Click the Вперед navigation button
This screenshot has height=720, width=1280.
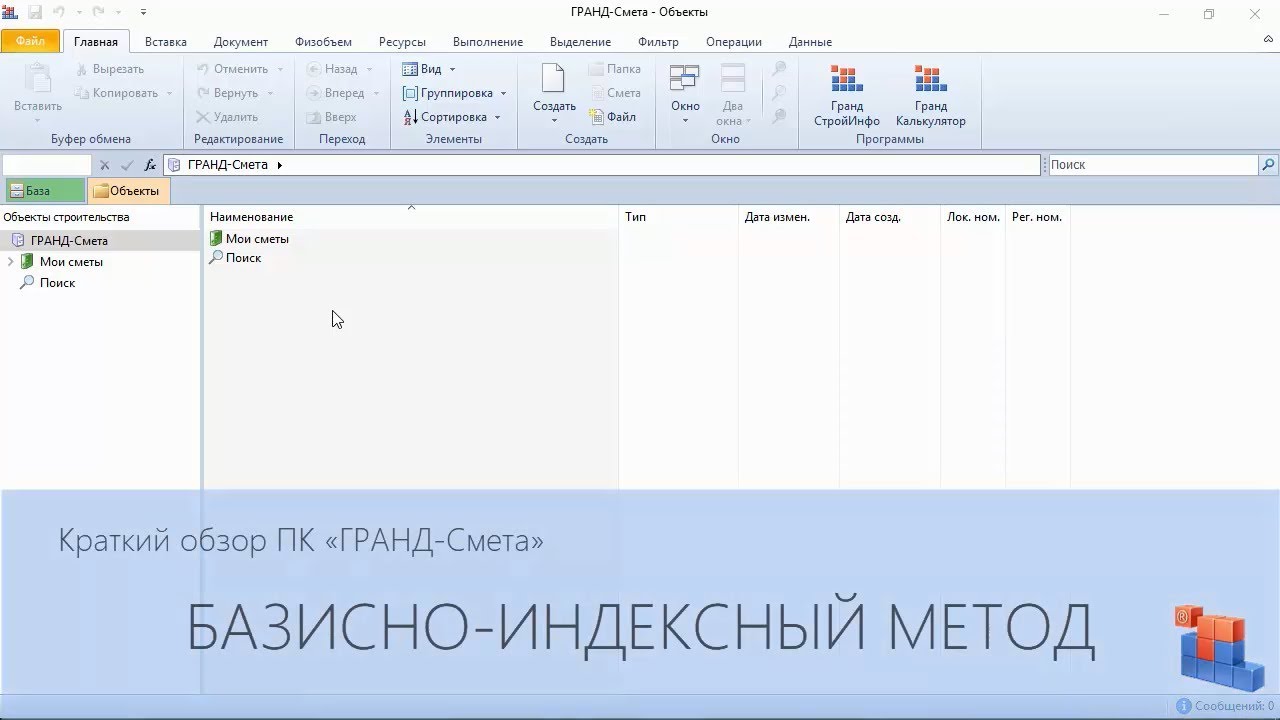pyautogui.click(x=335, y=93)
